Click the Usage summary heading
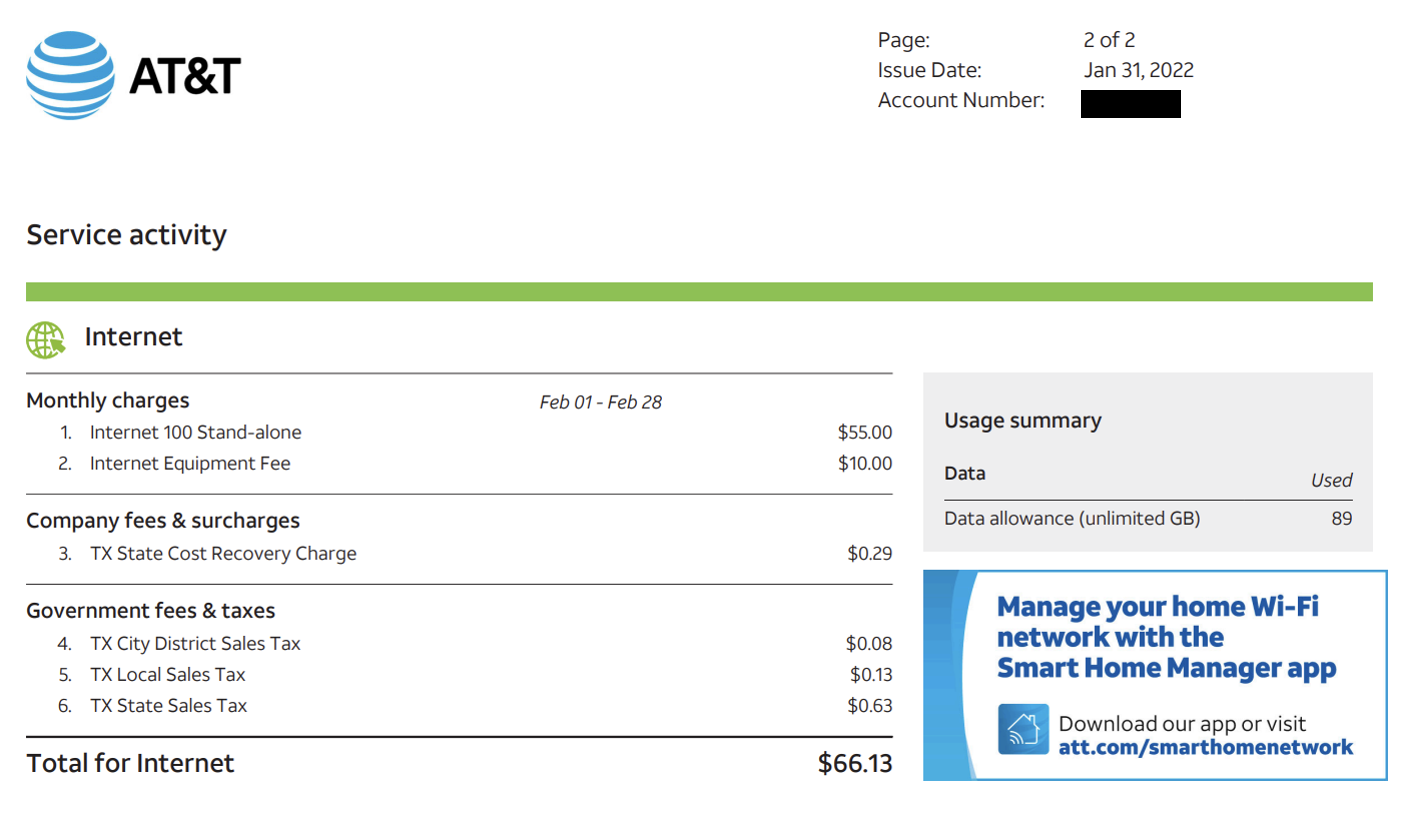 click(x=1022, y=420)
